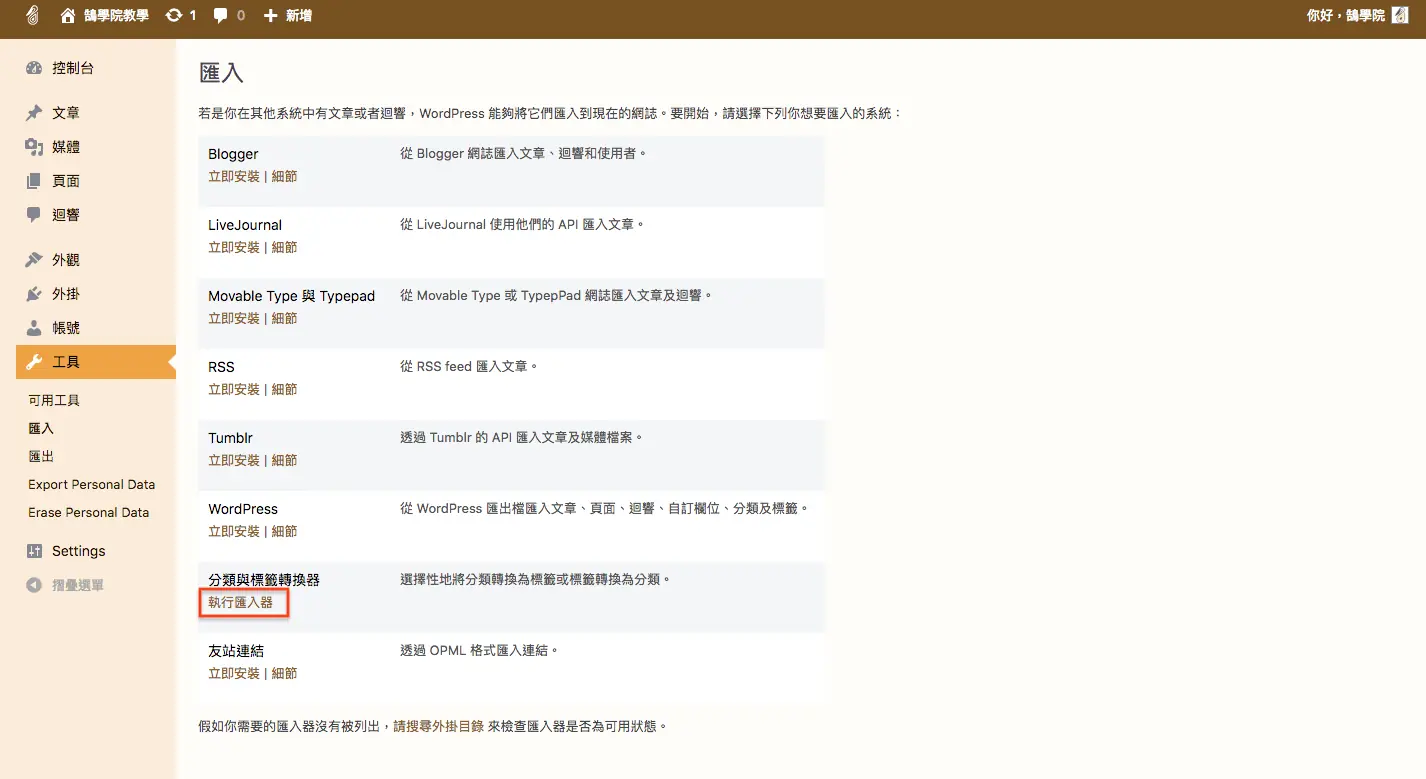Click 立即安裝 for LiveJournal

point(234,247)
